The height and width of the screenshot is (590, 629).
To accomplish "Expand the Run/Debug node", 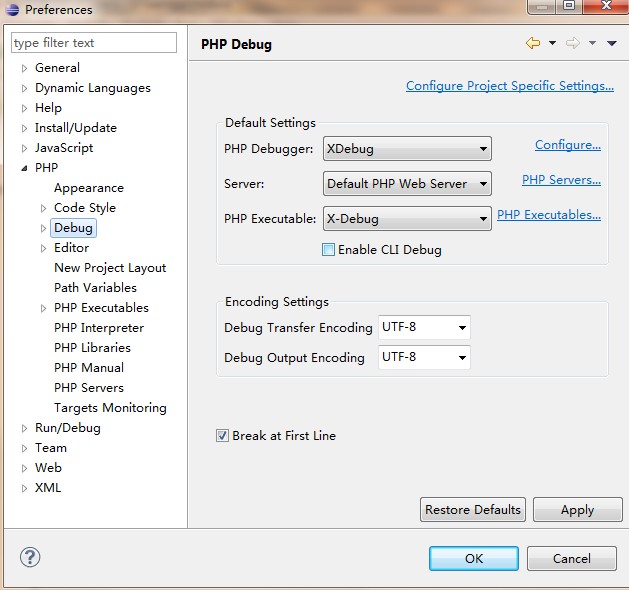I will (24, 428).
